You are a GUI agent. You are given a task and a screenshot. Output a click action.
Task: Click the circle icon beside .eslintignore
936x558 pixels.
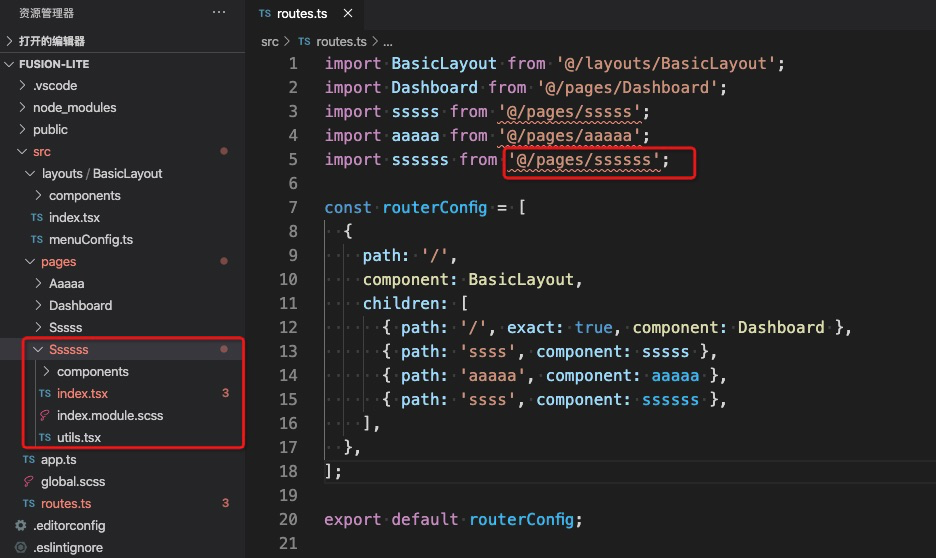coord(21,547)
